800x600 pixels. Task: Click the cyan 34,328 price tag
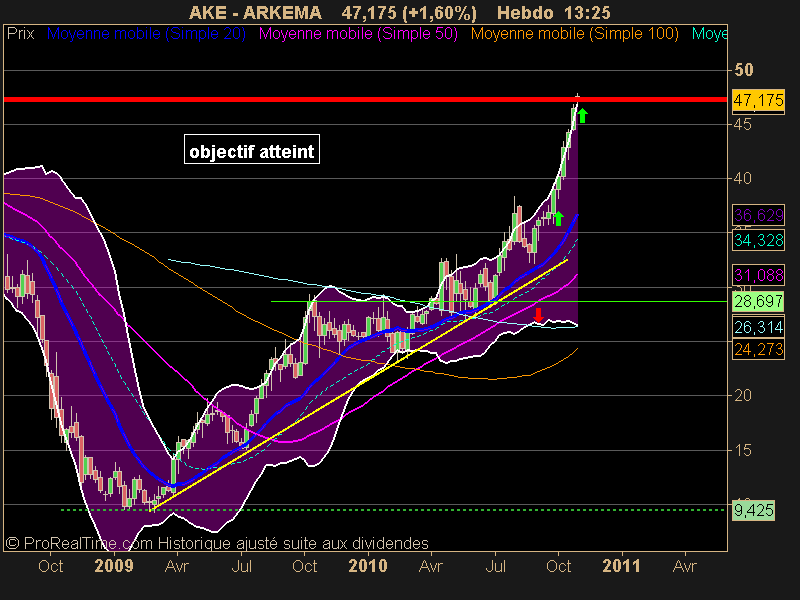tap(758, 240)
